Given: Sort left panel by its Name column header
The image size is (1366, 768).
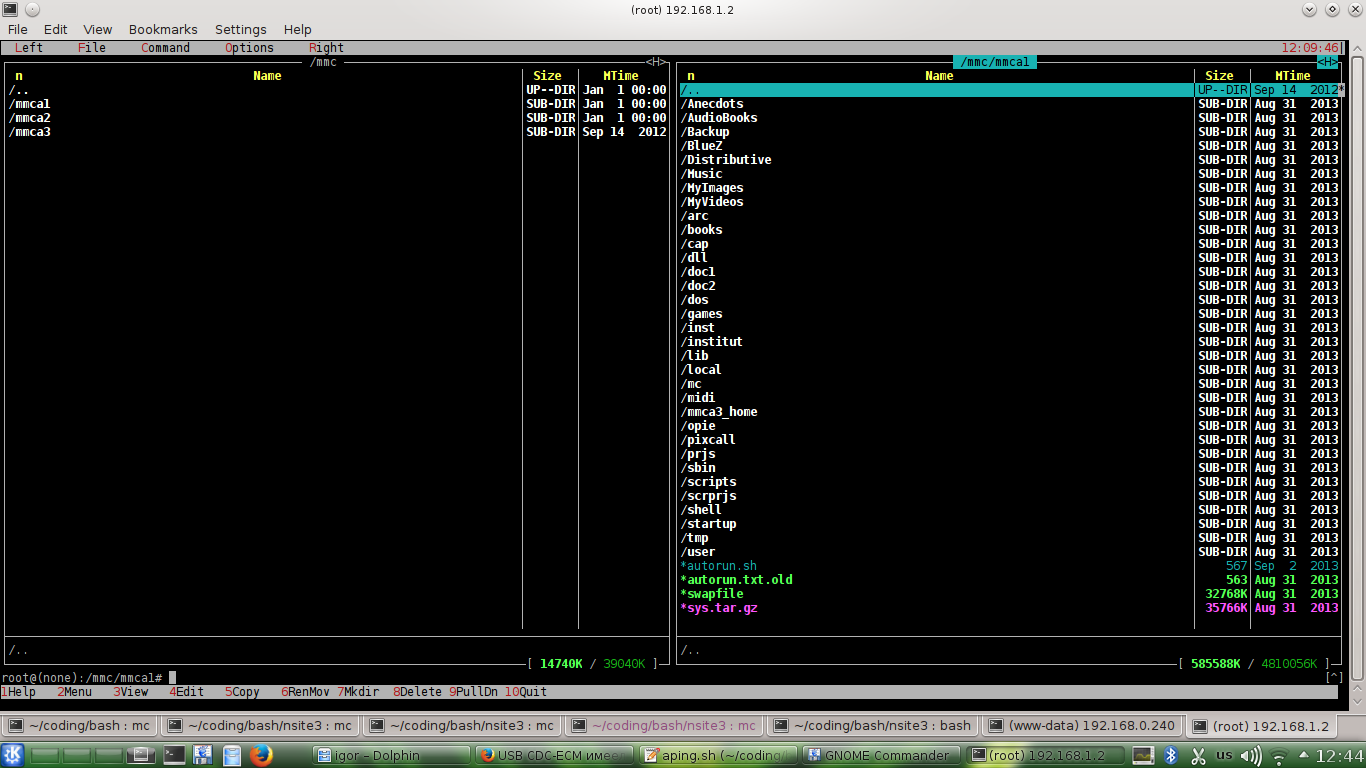Looking at the screenshot, I should [x=267, y=76].
